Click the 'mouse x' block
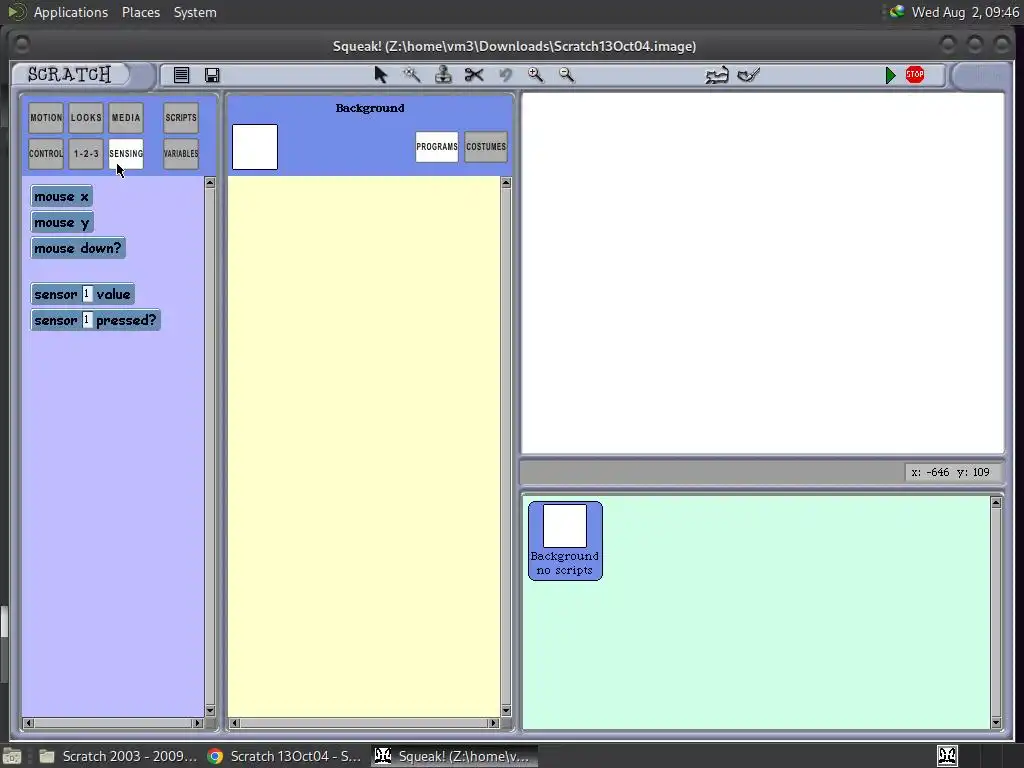Screen dimensions: 1024x768 click(x=61, y=196)
